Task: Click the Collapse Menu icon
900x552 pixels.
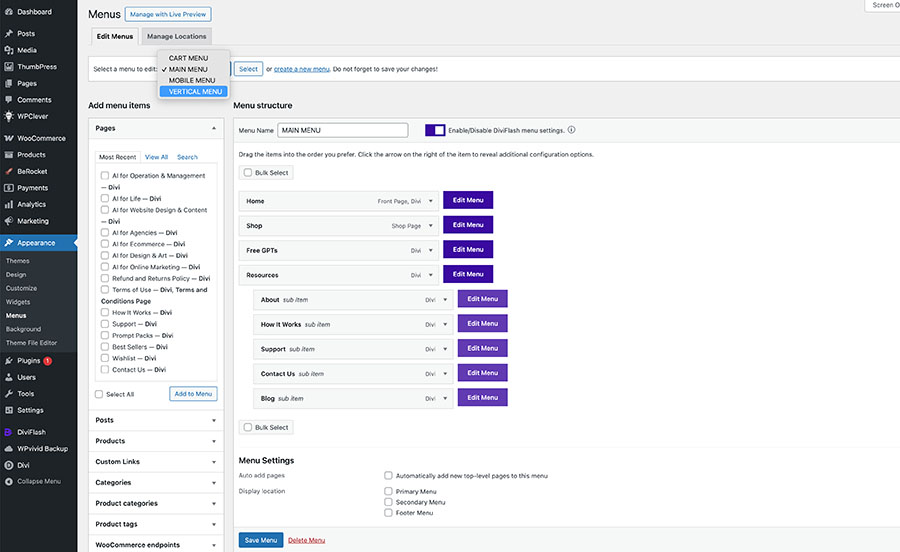Action: pos(9,481)
